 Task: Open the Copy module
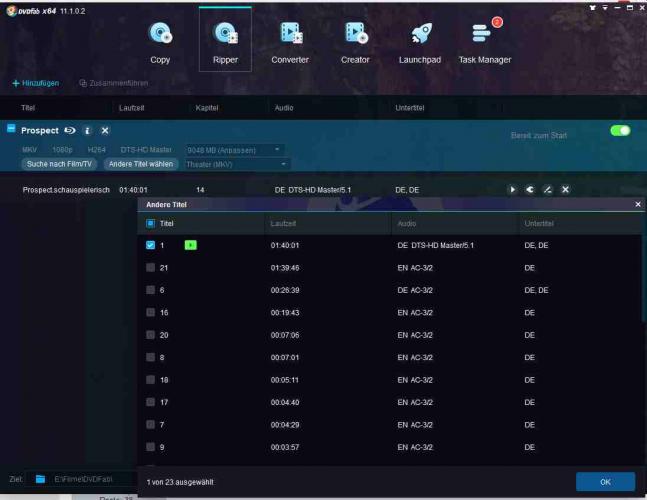(160, 43)
